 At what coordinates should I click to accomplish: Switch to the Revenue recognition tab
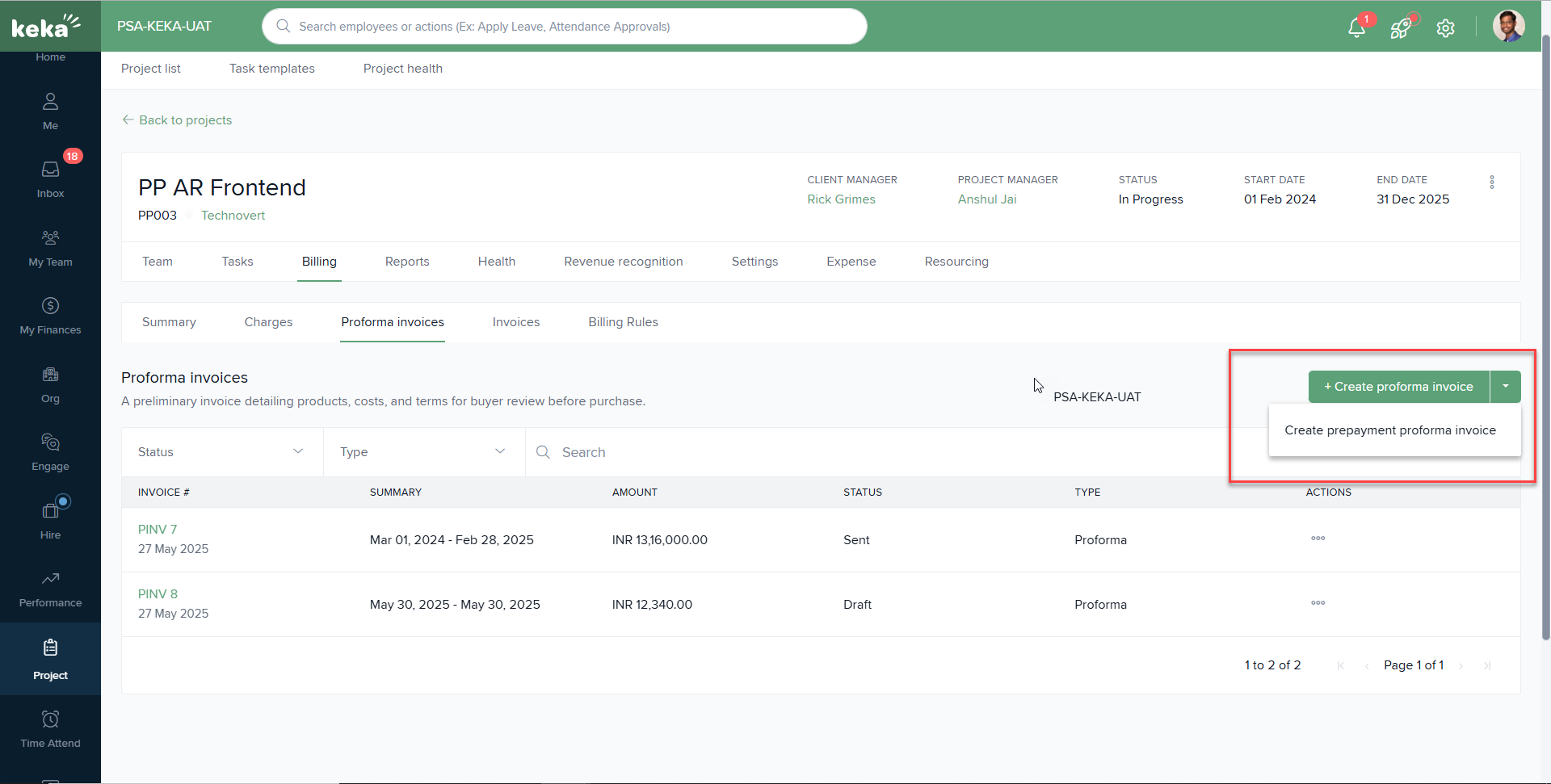[623, 262]
